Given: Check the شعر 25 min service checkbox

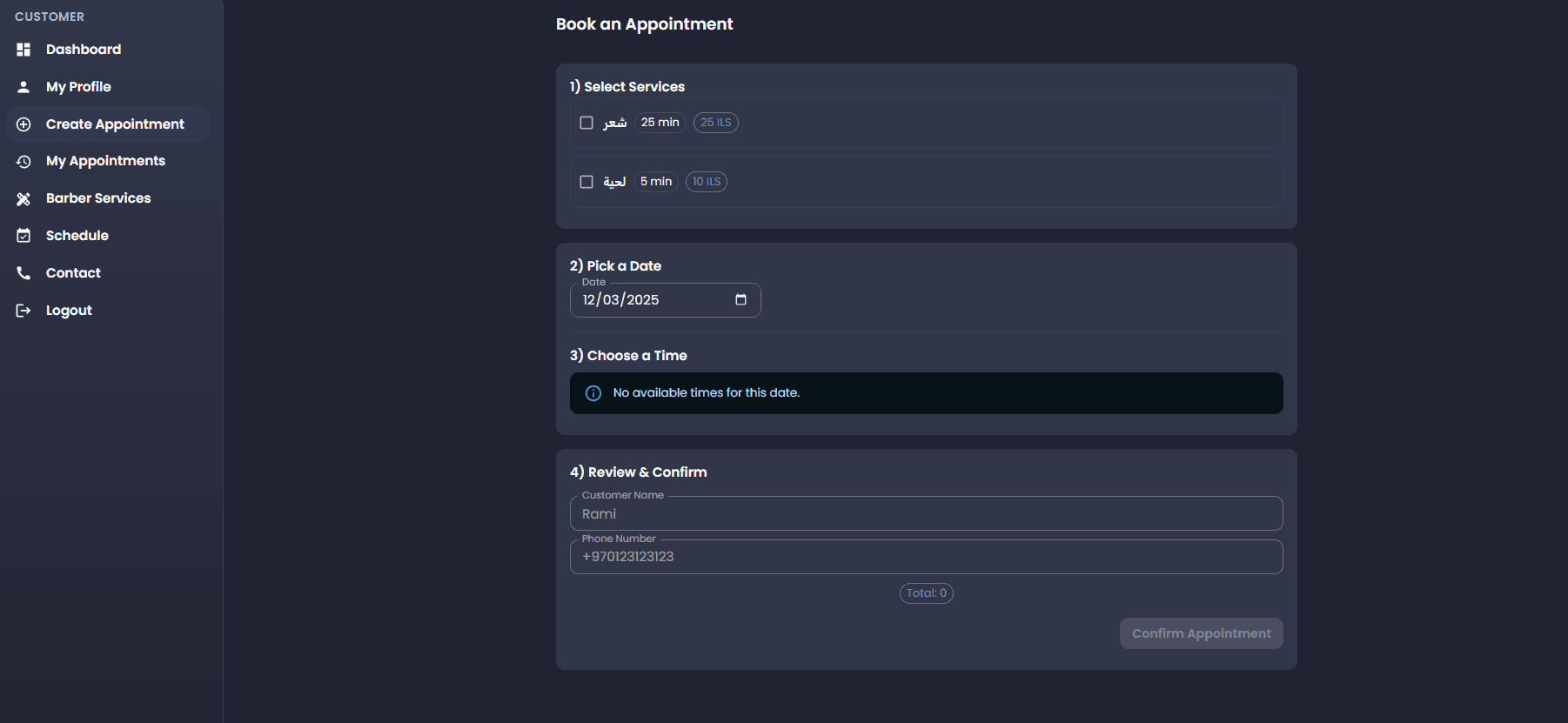Looking at the screenshot, I should [x=586, y=123].
